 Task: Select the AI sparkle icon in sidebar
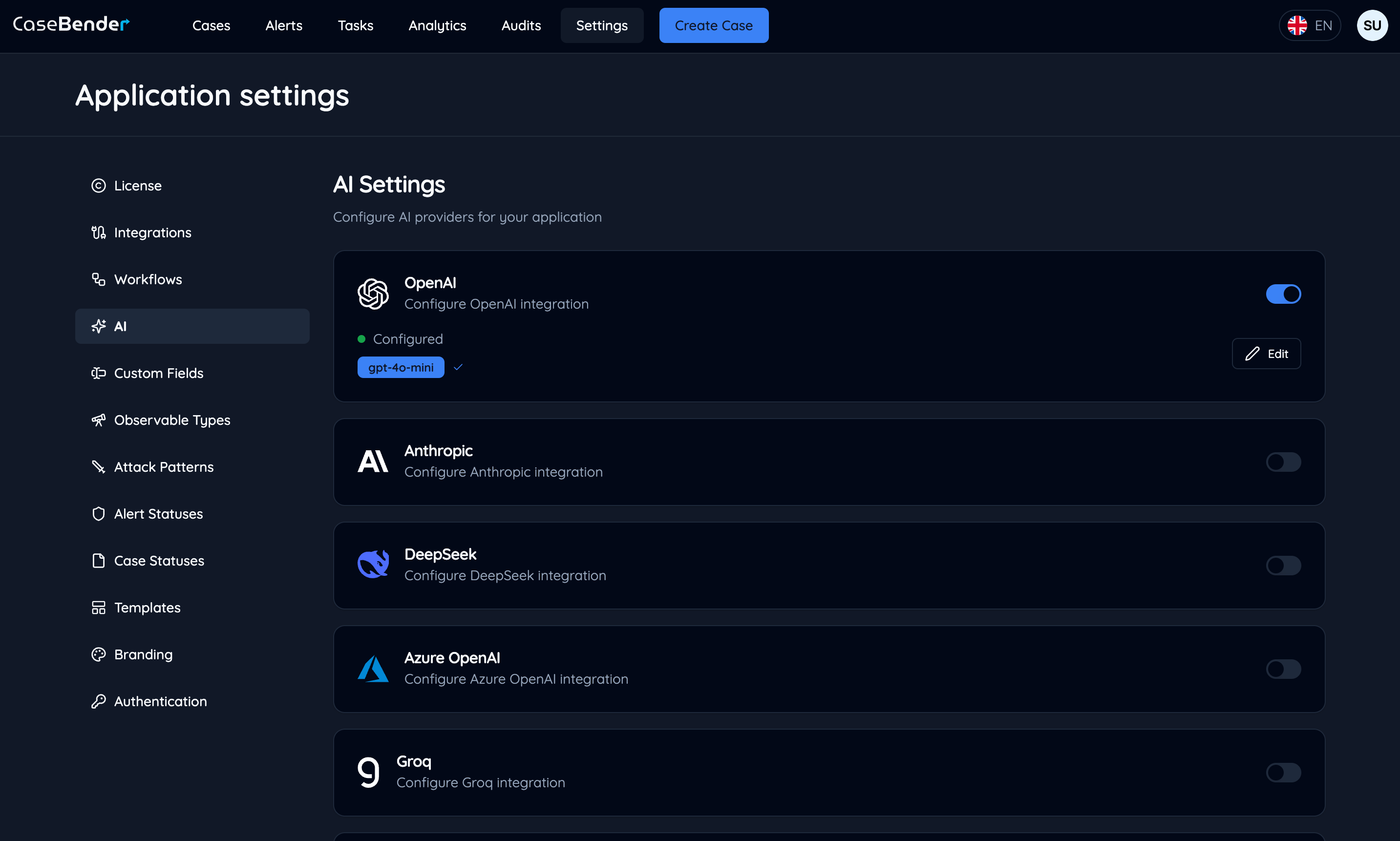pyautogui.click(x=99, y=326)
